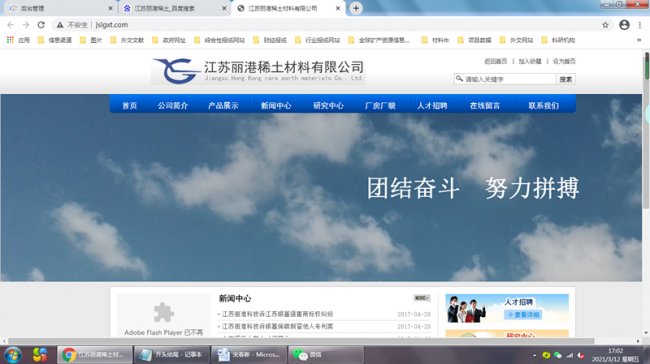Click the Adobe Flash plugin puzzle icon

pyautogui.click(x=163, y=312)
